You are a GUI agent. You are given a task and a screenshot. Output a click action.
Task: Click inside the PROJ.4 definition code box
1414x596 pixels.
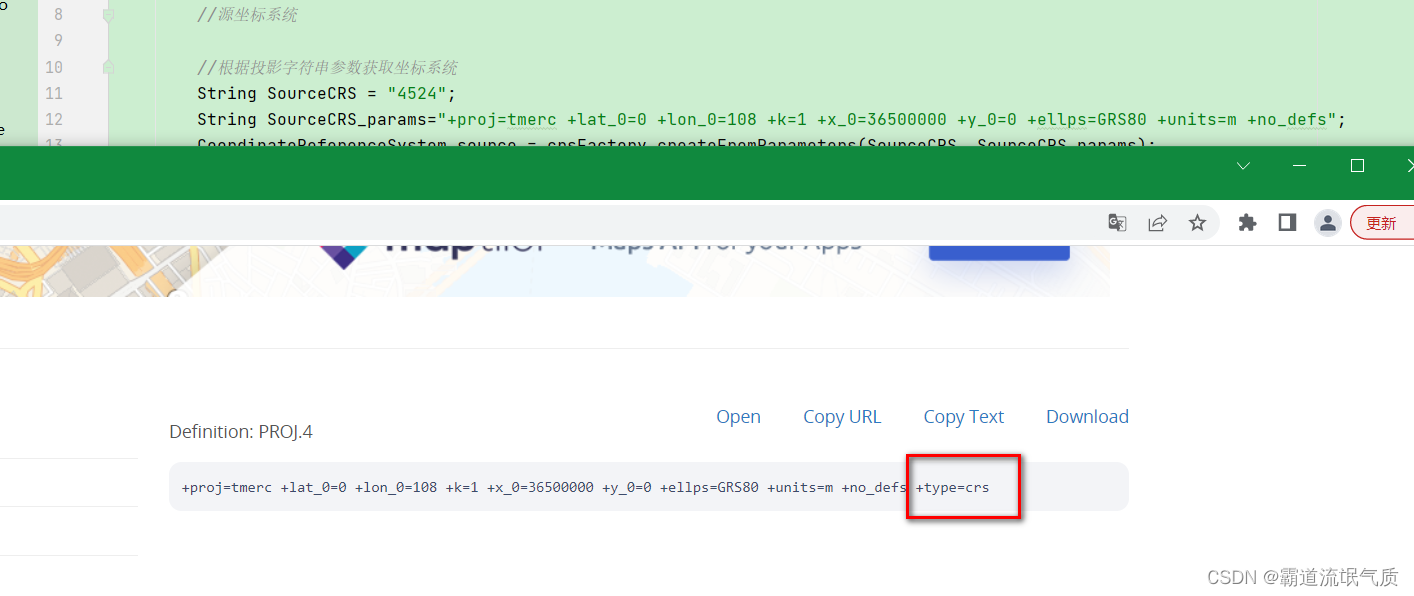tap(500, 487)
